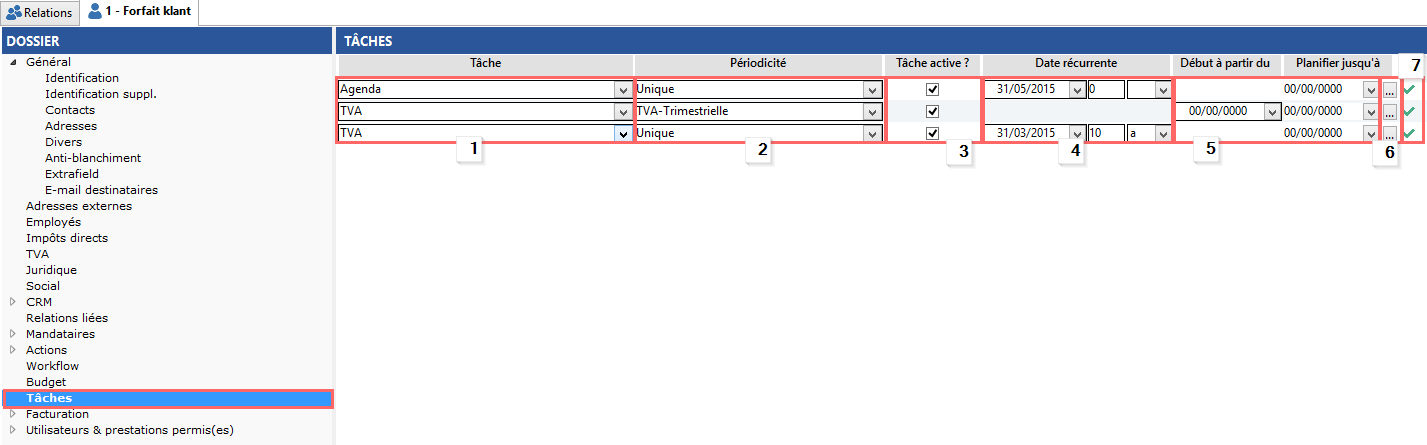Switch to the Relations tab
Image resolution: width=1427 pixels, height=445 pixels.
(40, 13)
